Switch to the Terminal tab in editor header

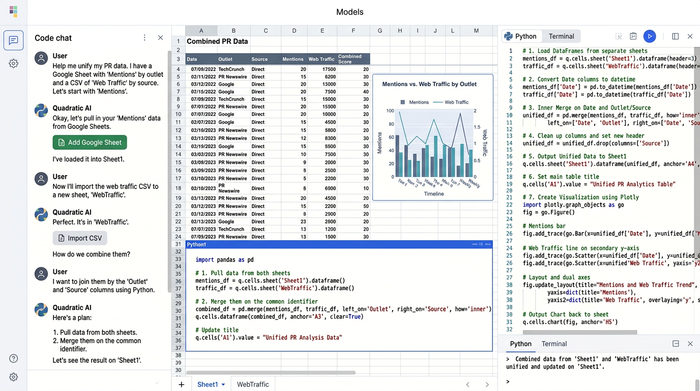(561, 36)
